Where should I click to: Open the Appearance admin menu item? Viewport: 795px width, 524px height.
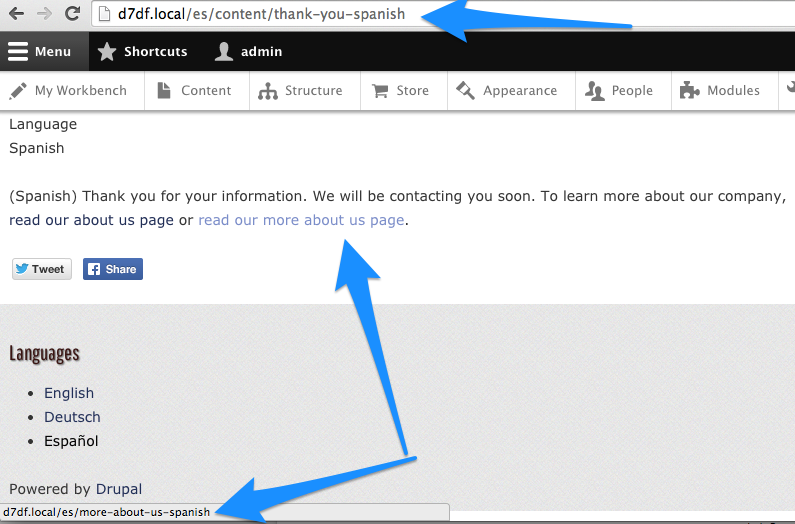[512, 91]
